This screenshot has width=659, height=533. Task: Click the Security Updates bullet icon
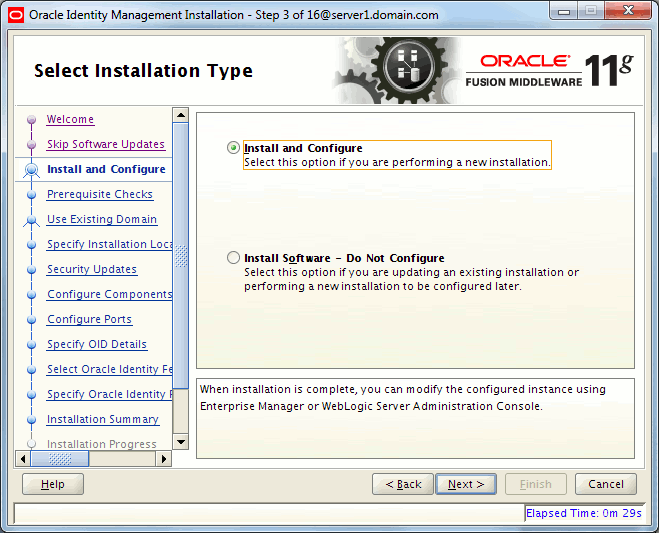click(x=32, y=269)
